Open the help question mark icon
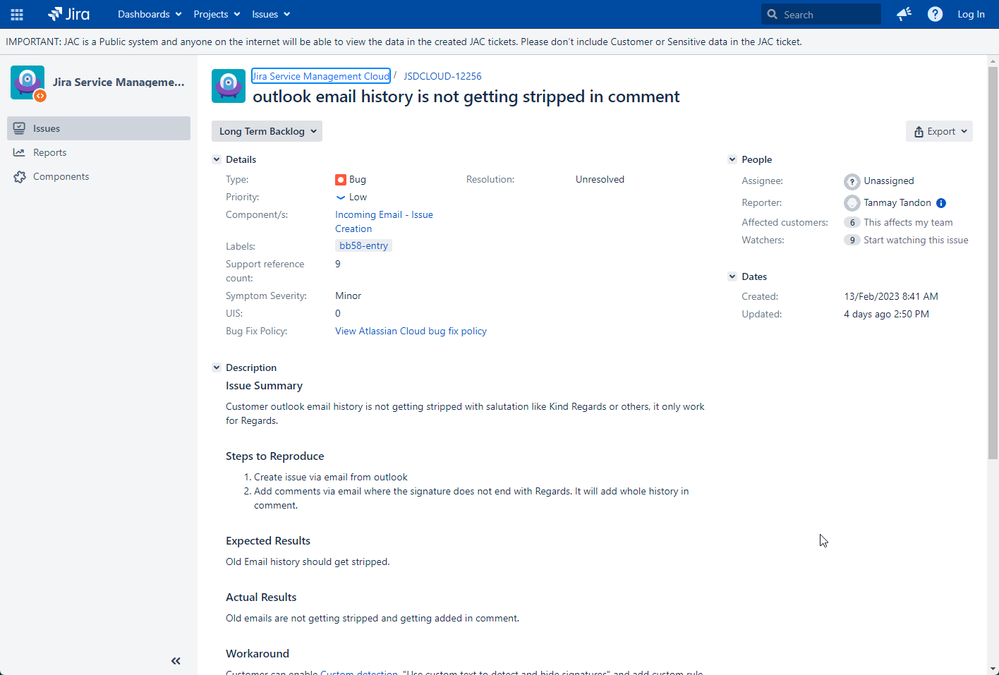The width and height of the screenshot is (999, 675). (935, 14)
